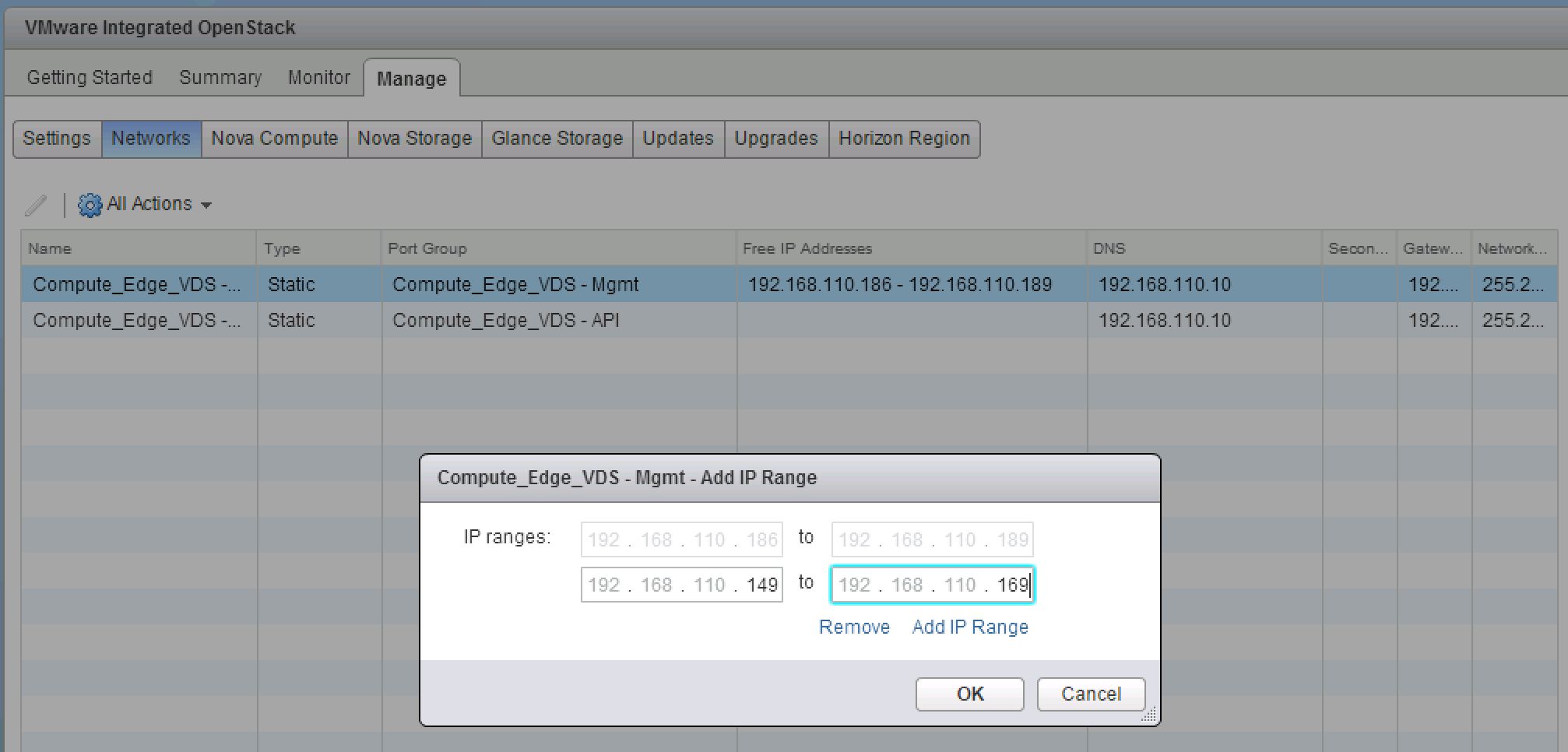Screen dimensions: 1568x752
Task: Click the pencil edit icon
Action: click(x=36, y=205)
